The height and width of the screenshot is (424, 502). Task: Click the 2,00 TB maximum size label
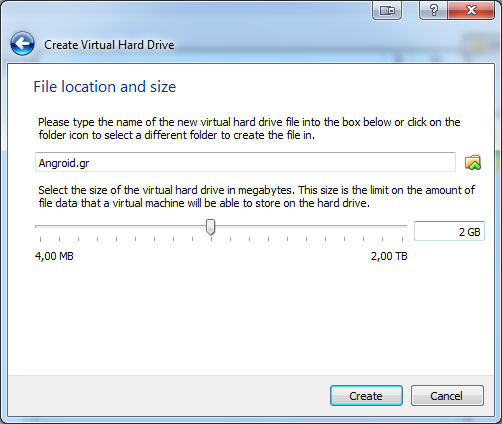389,256
